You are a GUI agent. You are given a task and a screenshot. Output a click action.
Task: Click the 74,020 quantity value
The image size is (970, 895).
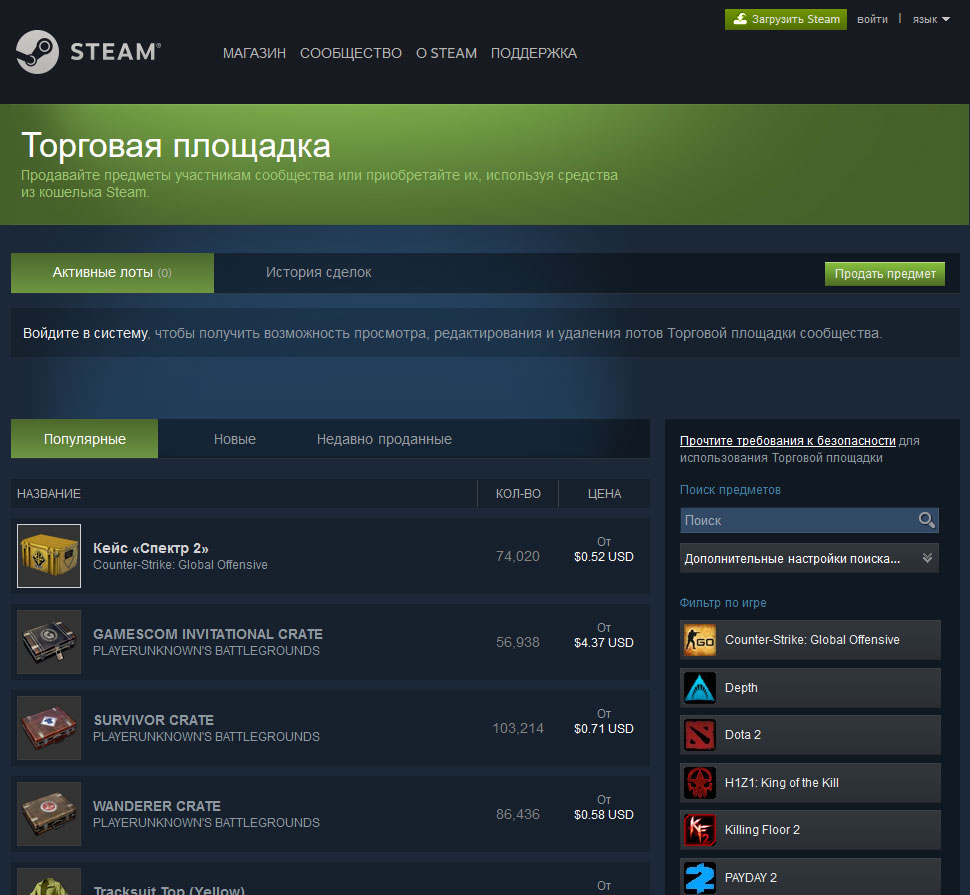[518, 556]
